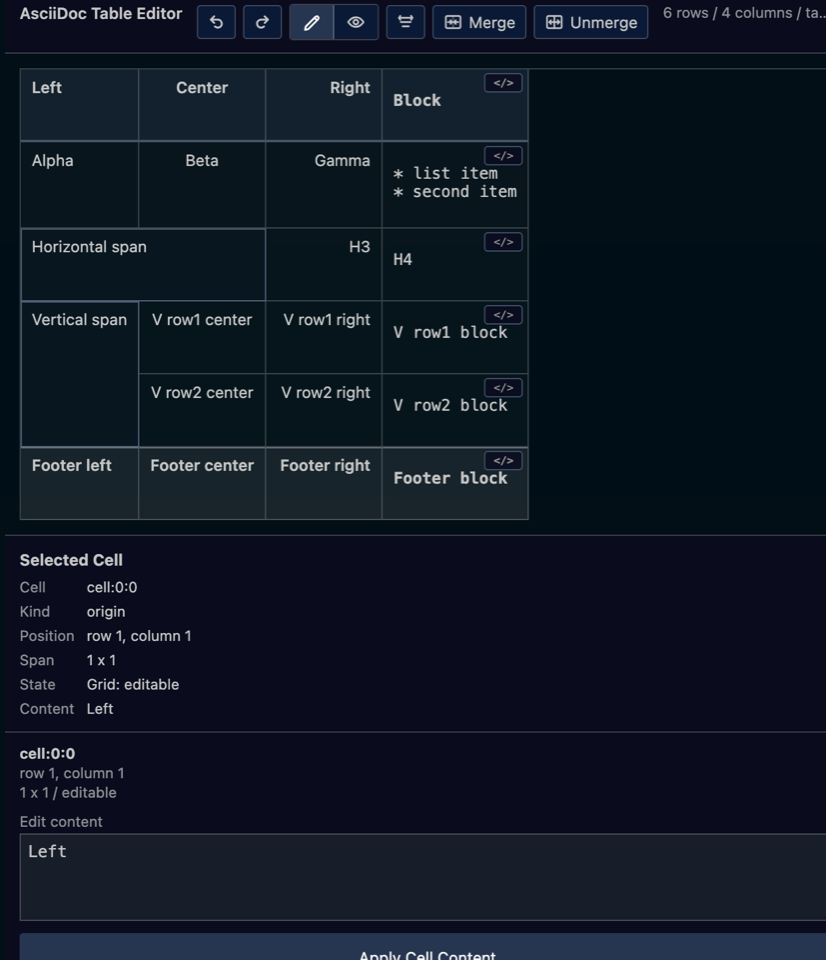Click the bold cell:0:0 editor heading

(47, 754)
